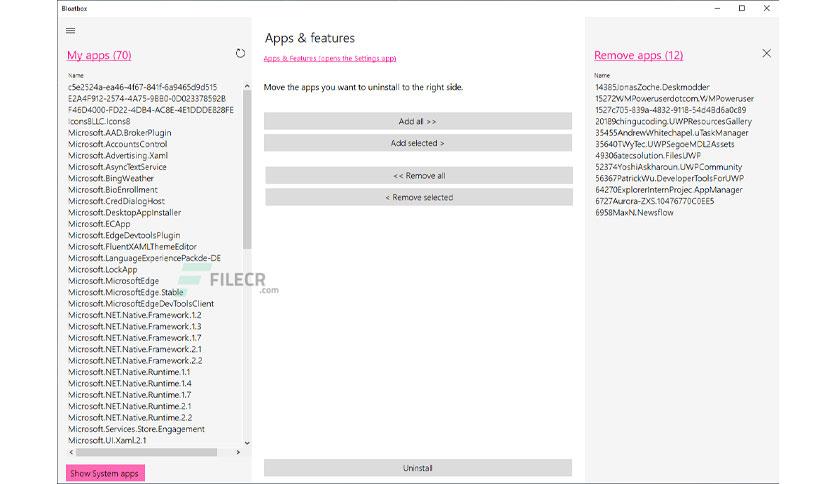The image size is (836, 484).
Task: Select Microsoft.Services.Store.Engagement
Action: tap(136, 429)
